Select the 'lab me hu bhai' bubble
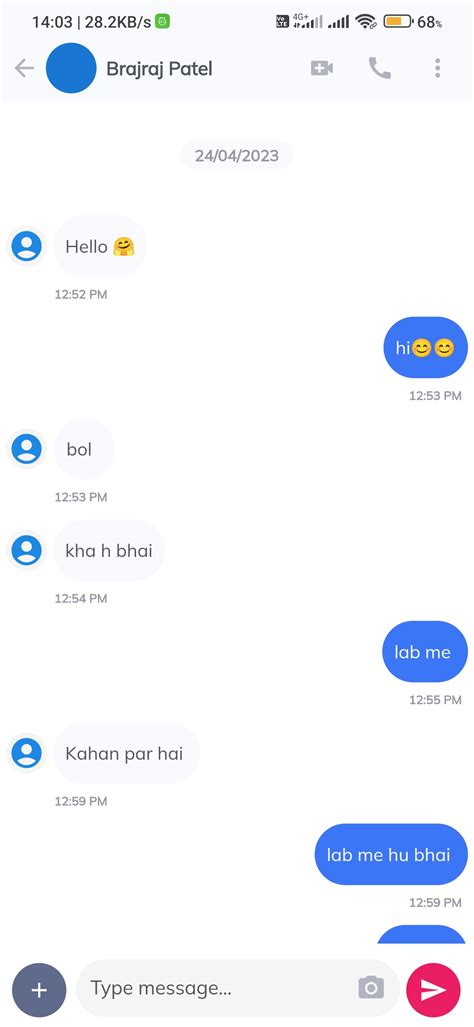This screenshot has height=1027, width=474. tap(392, 855)
